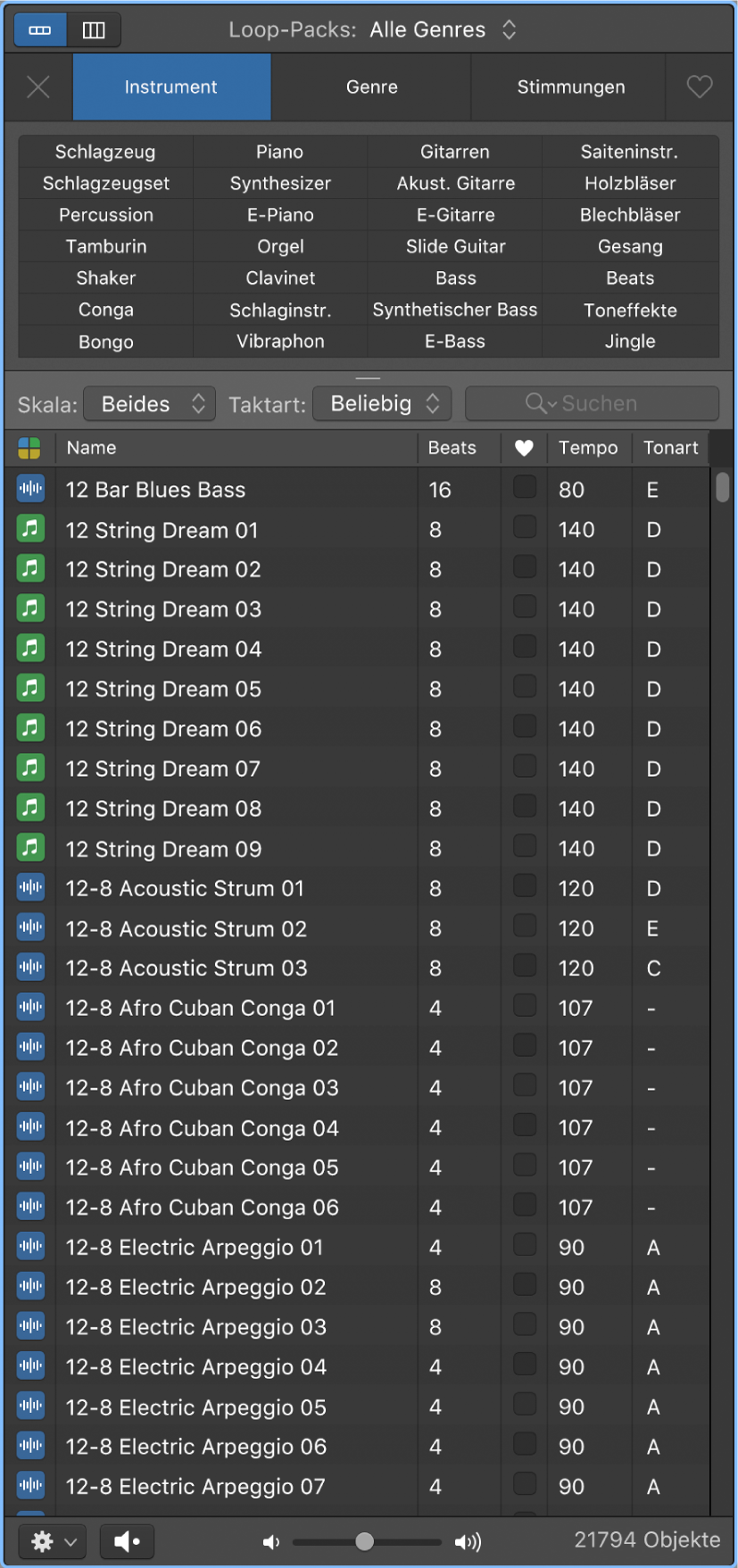Image resolution: width=738 pixels, height=1568 pixels.
Task: Click the X reset filters icon
Action: 38,87
